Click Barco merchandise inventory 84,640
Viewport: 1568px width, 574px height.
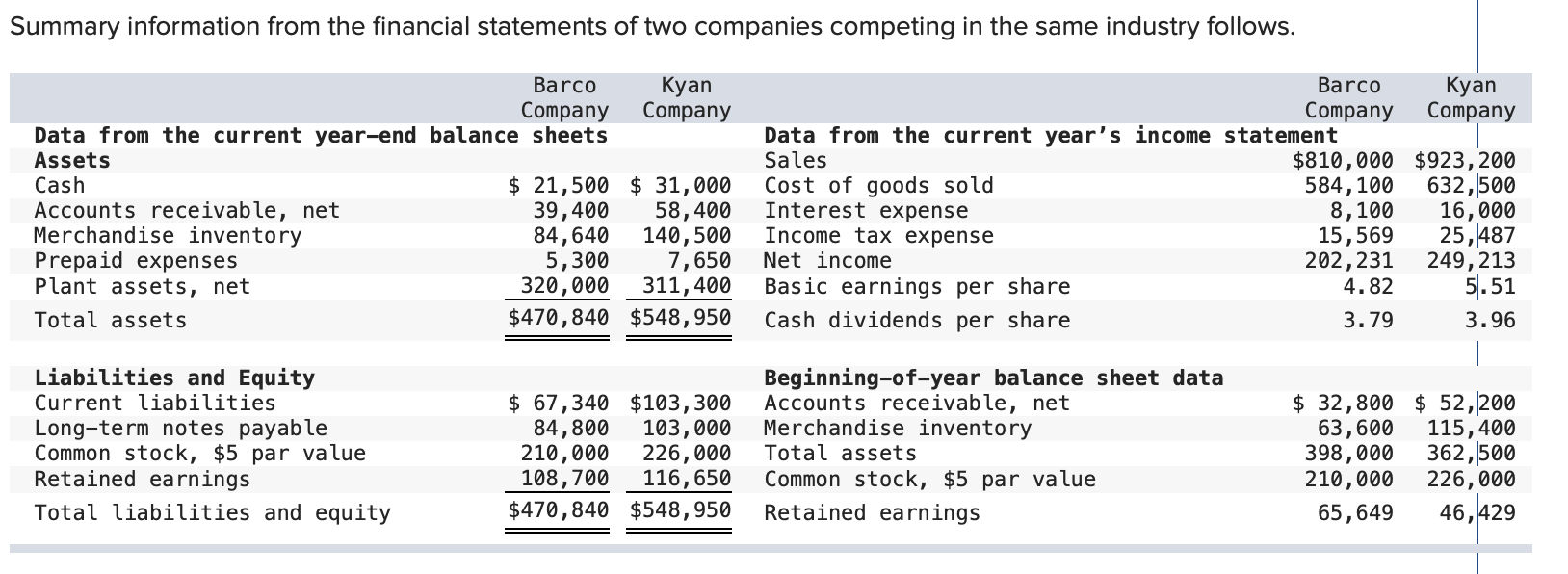[571, 235]
